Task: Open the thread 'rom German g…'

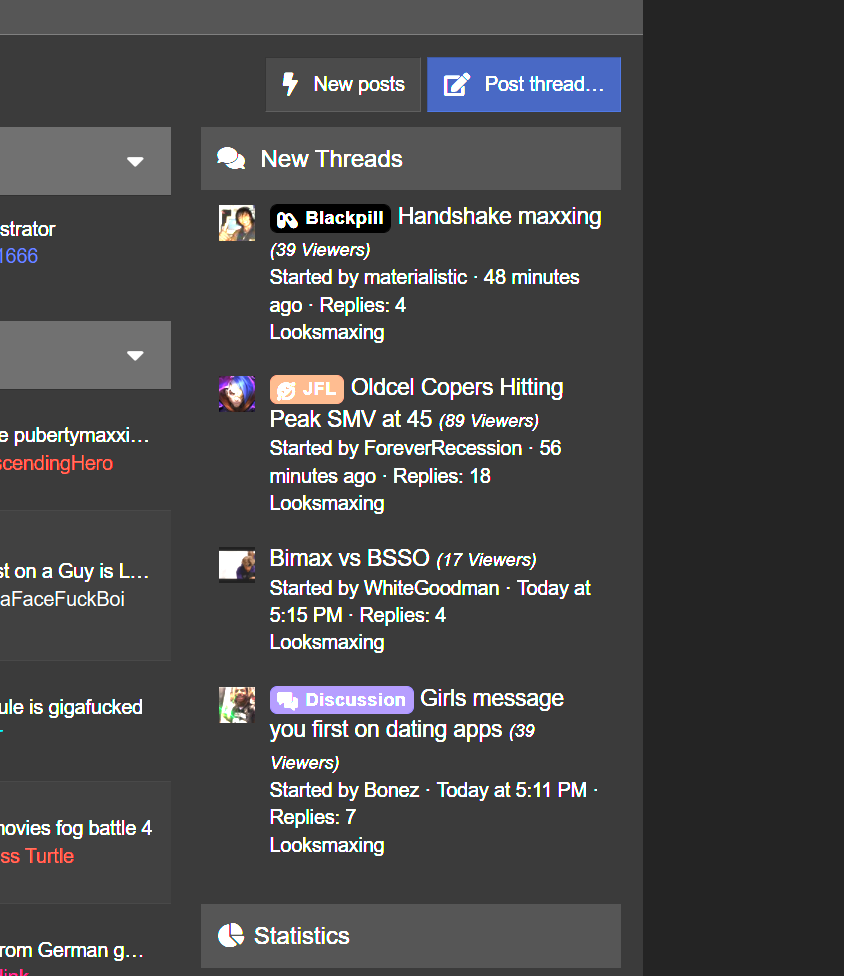Action: (72, 950)
